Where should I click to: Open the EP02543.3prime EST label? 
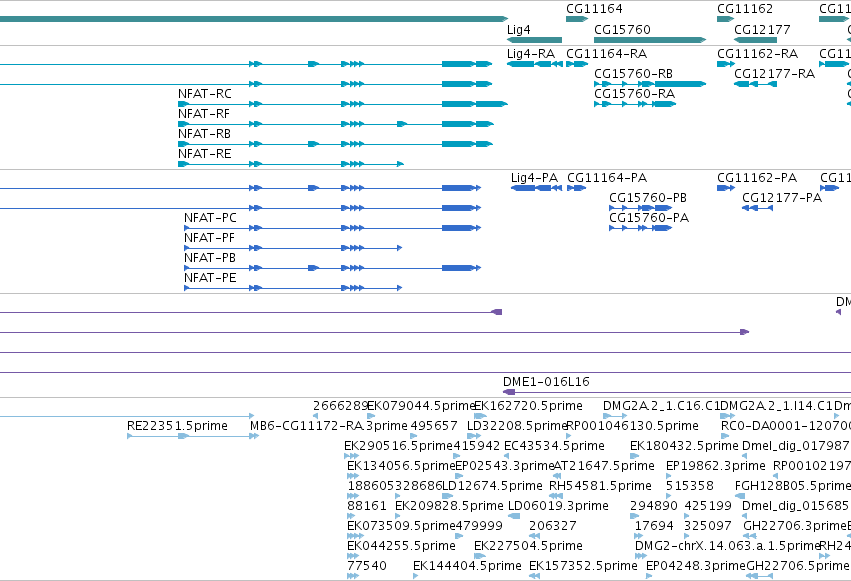pos(505,466)
